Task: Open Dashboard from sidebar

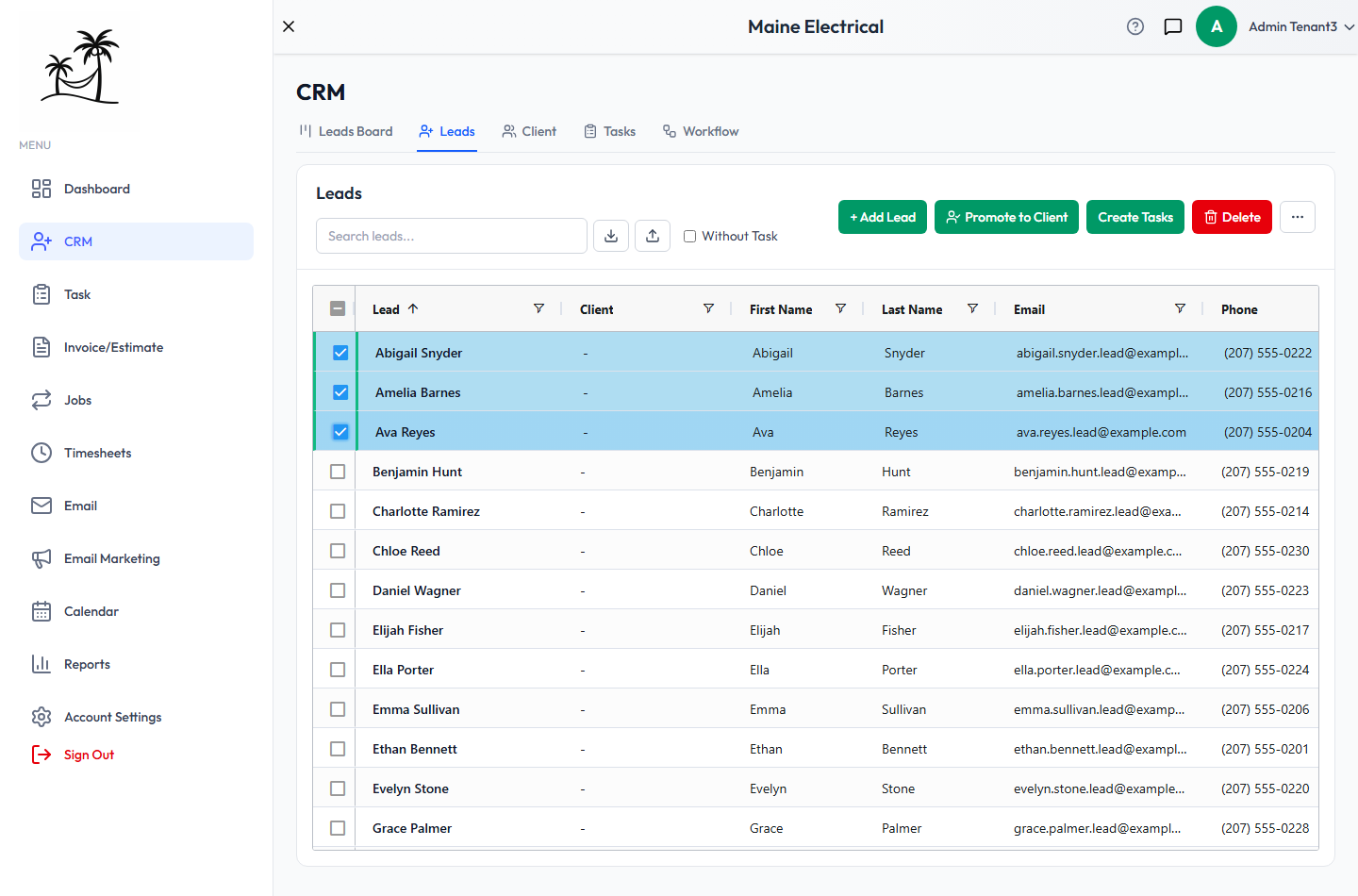Action: pos(136,189)
